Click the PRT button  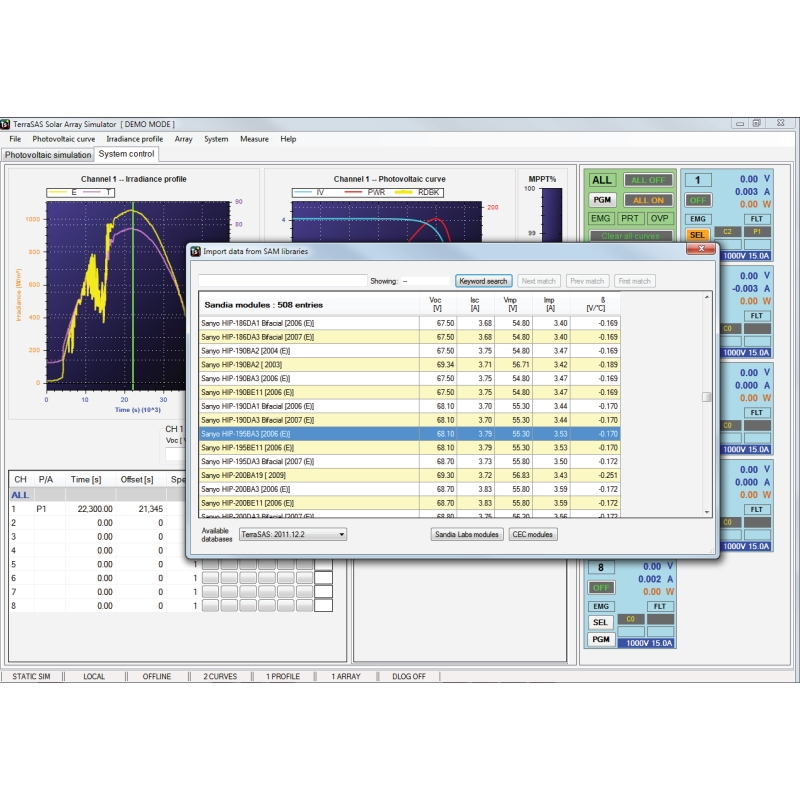tap(630, 218)
